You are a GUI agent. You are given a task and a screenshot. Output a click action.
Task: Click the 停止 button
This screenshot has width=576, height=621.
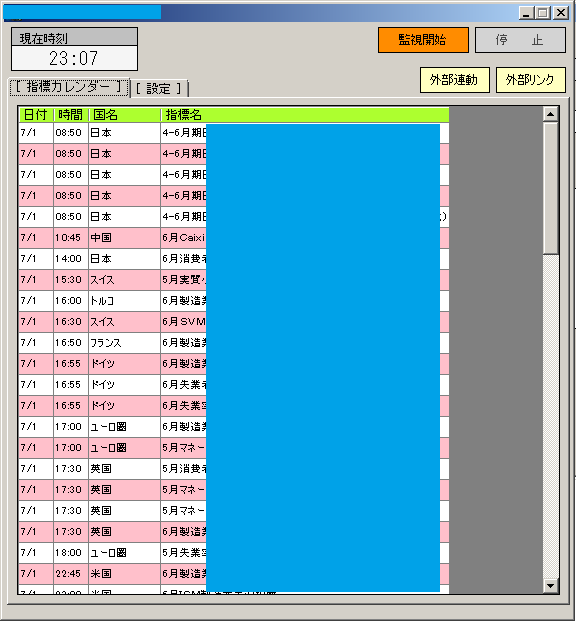pyautogui.click(x=520, y=40)
